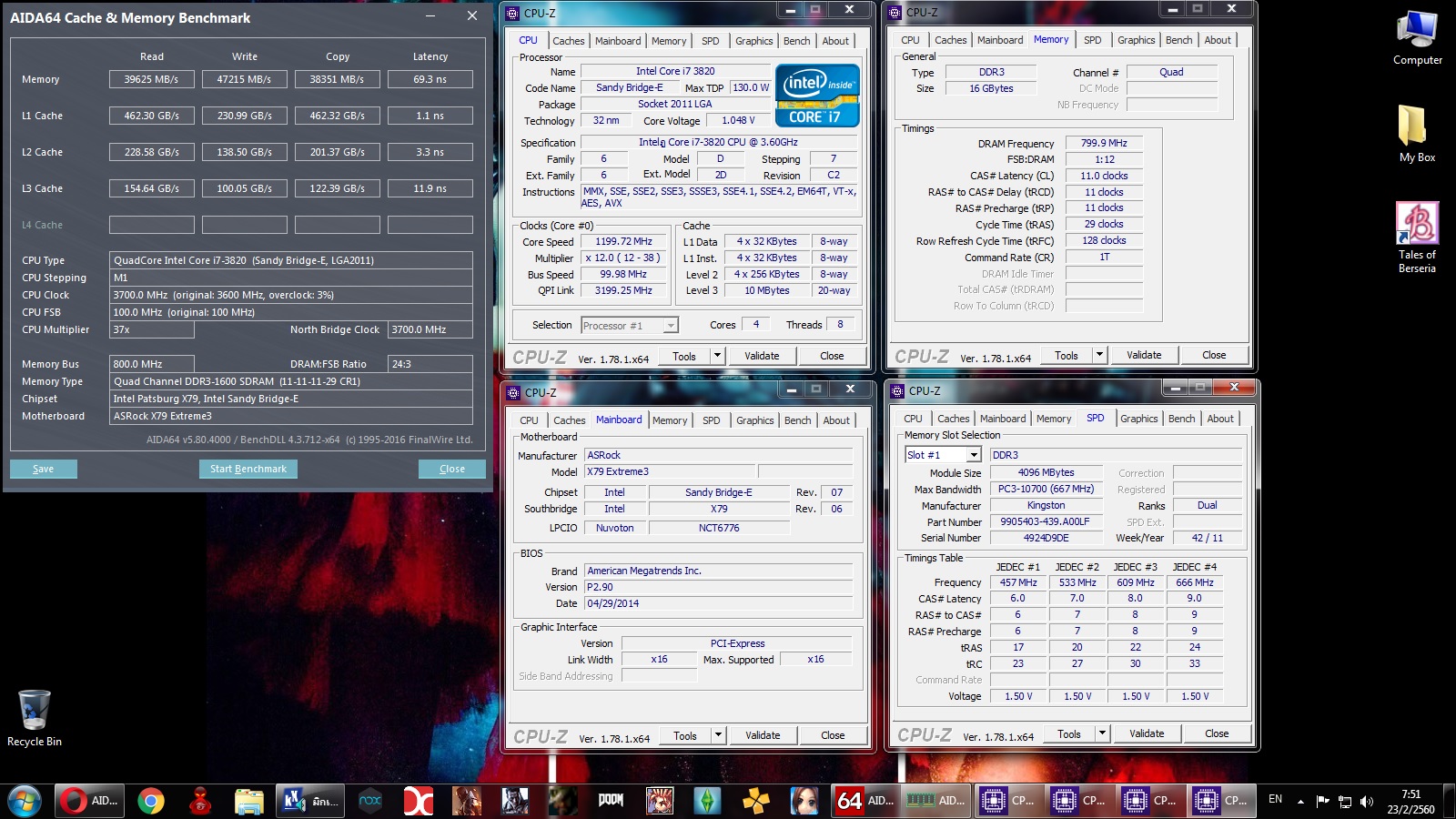Viewport: 1456px width, 819px height.
Task: Click the AIDA64 Save button
Action: [44, 469]
